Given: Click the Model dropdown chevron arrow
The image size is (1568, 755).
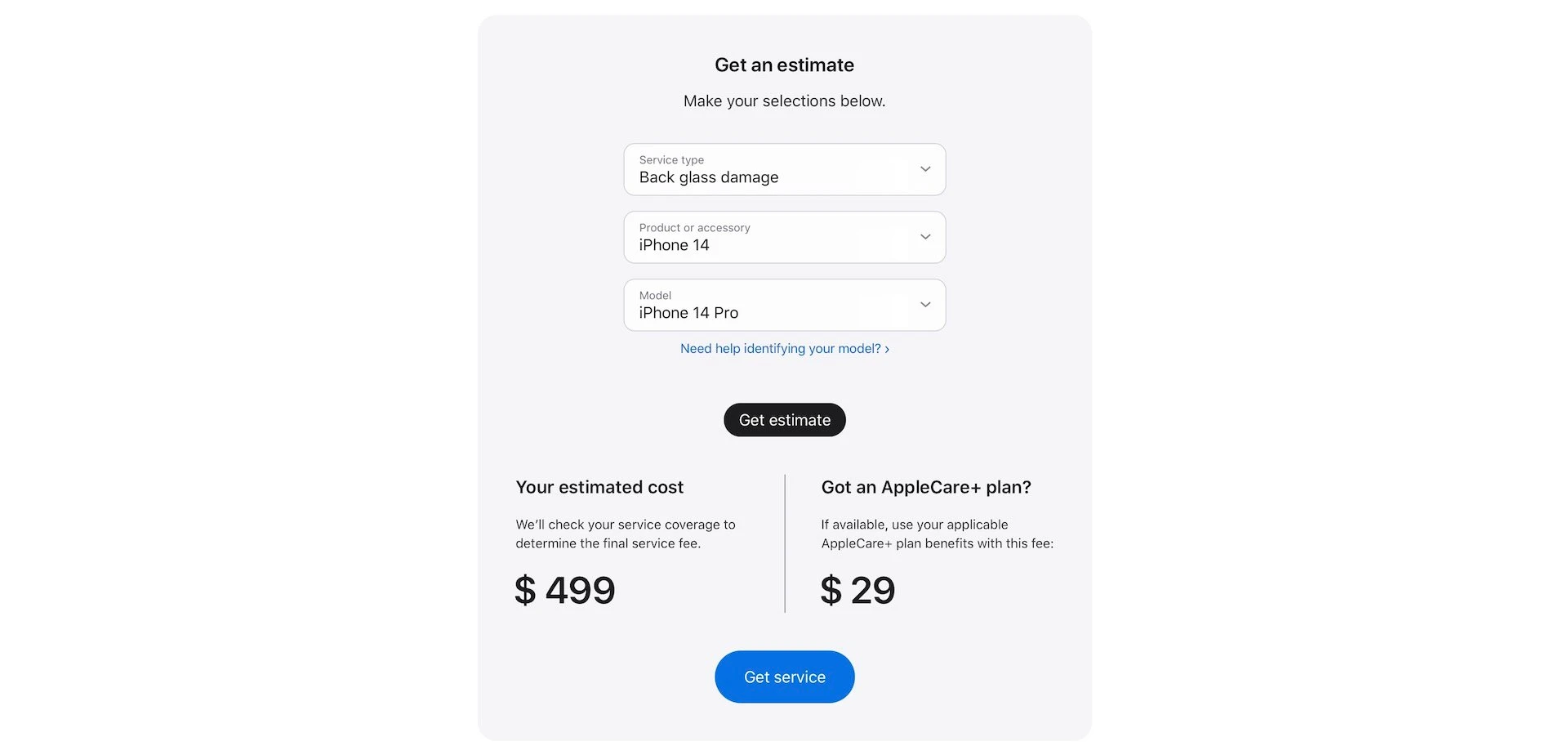Looking at the screenshot, I should tap(925, 305).
